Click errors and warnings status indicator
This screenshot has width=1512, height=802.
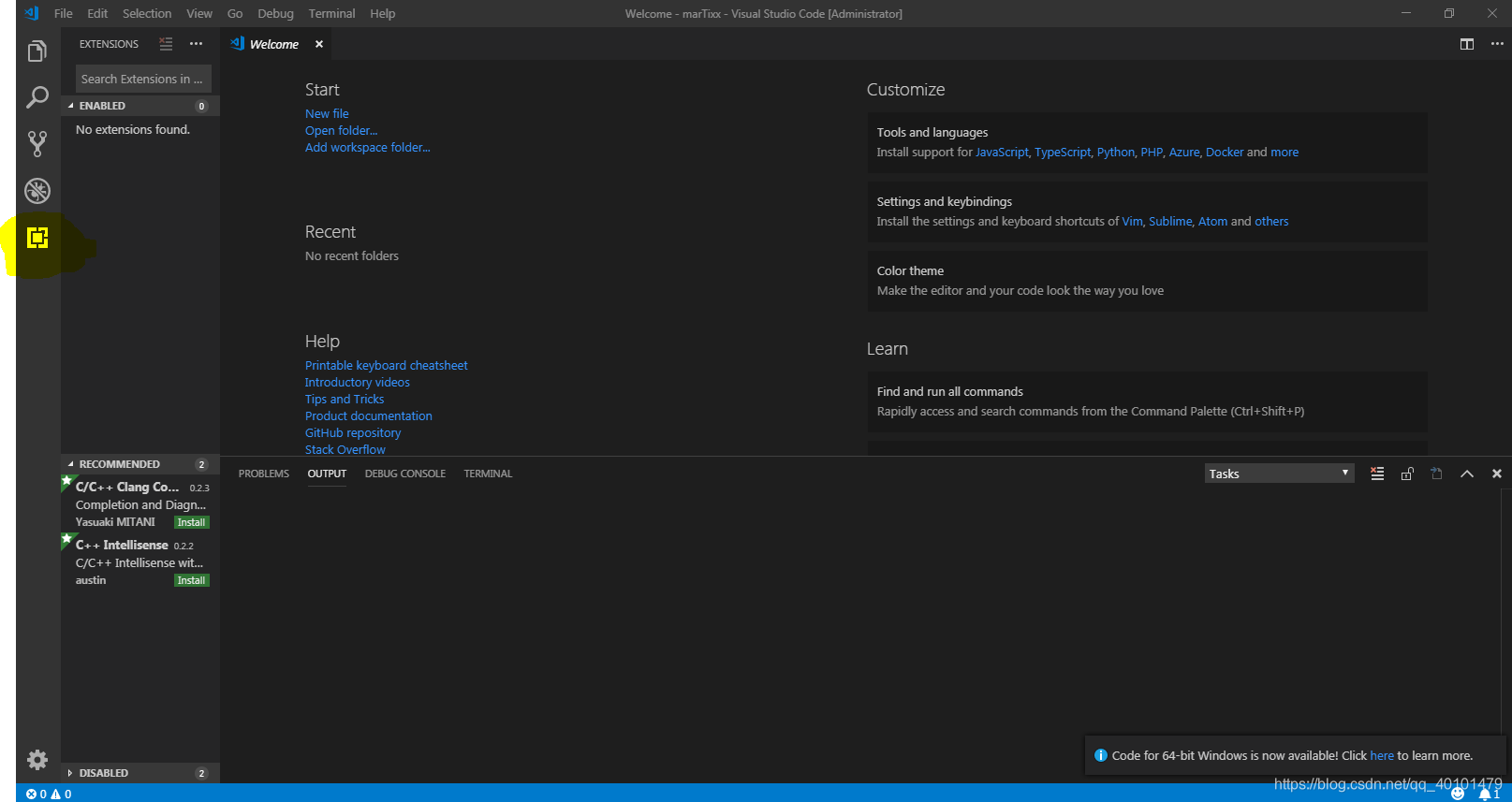(49, 794)
